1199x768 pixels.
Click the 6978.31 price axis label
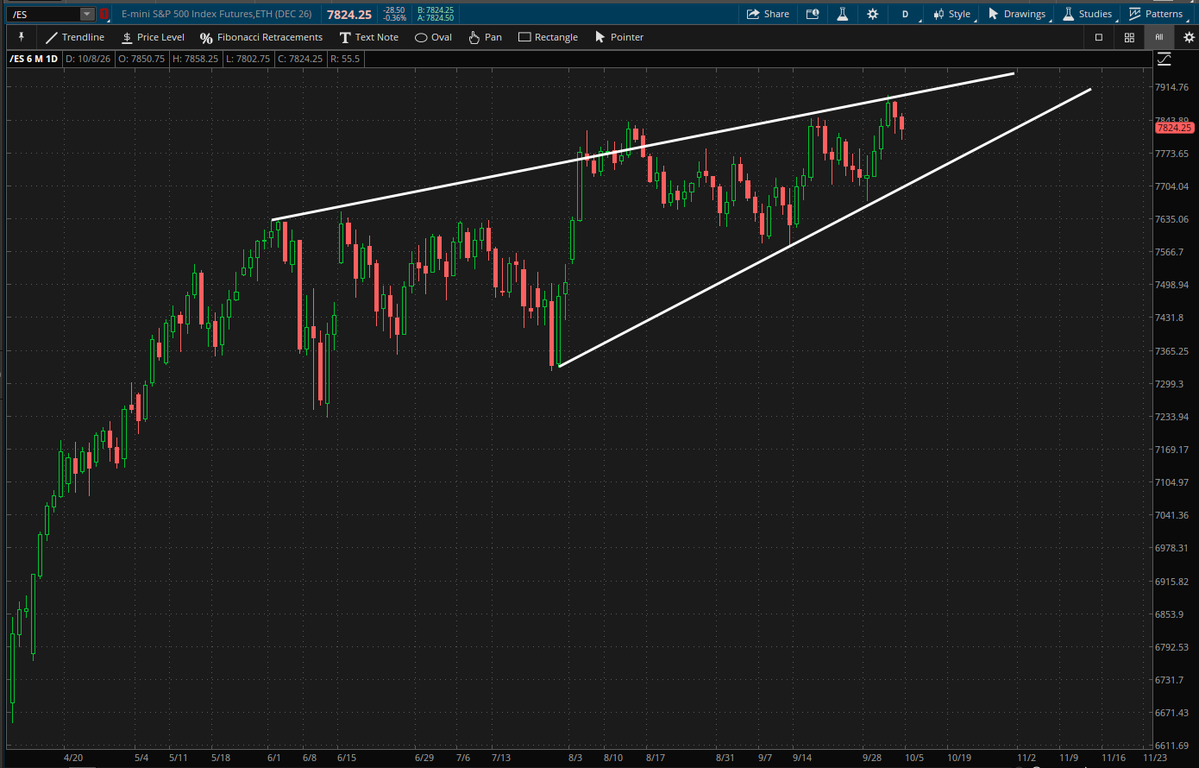point(1172,548)
